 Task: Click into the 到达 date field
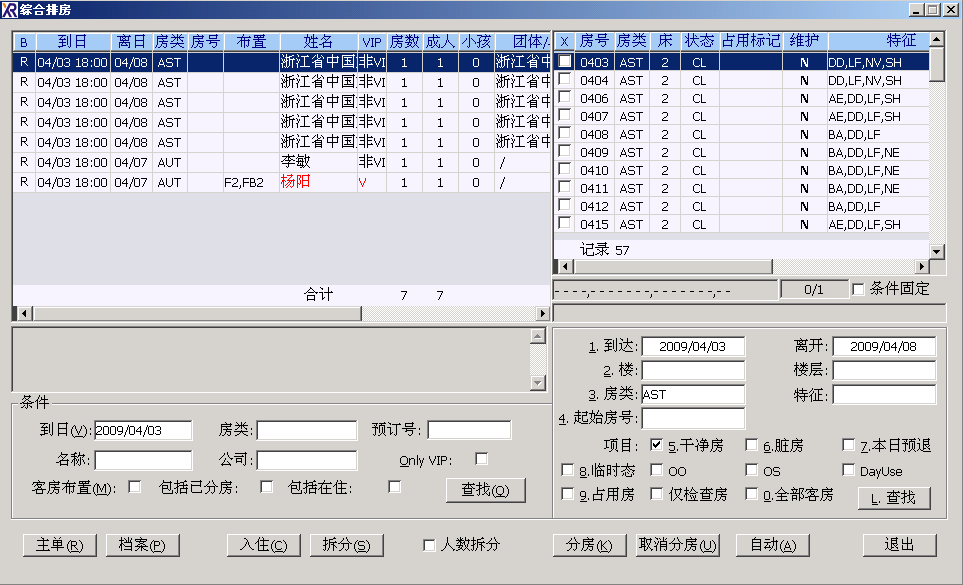click(693, 346)
